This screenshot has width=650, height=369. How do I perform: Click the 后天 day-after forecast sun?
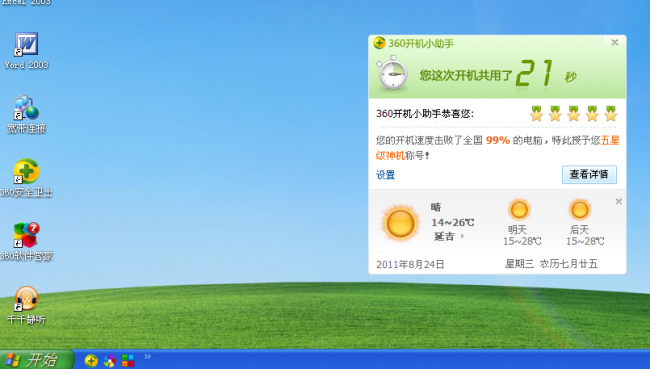click(x=579, y=210)
